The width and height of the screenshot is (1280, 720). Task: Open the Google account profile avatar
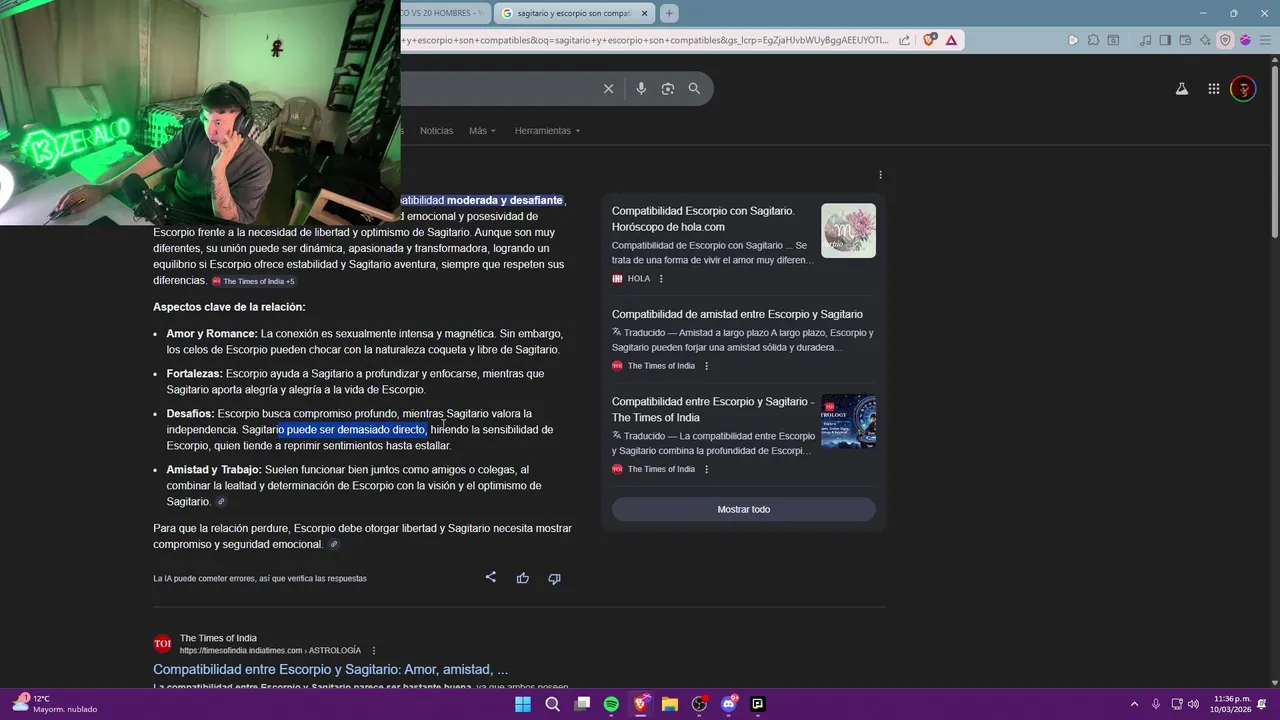[1243, 89]
